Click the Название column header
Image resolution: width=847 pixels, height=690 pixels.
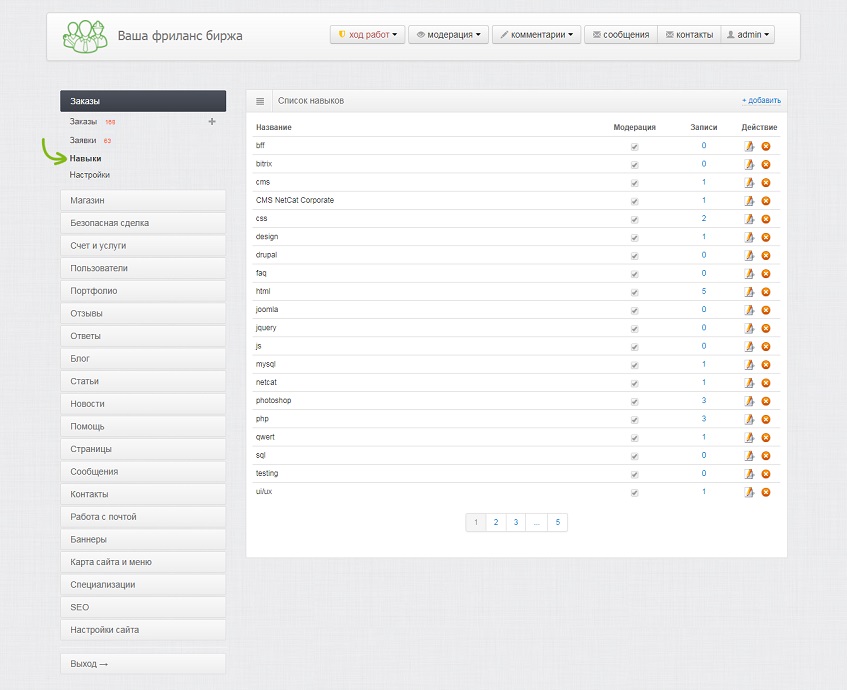click(273, 128)
